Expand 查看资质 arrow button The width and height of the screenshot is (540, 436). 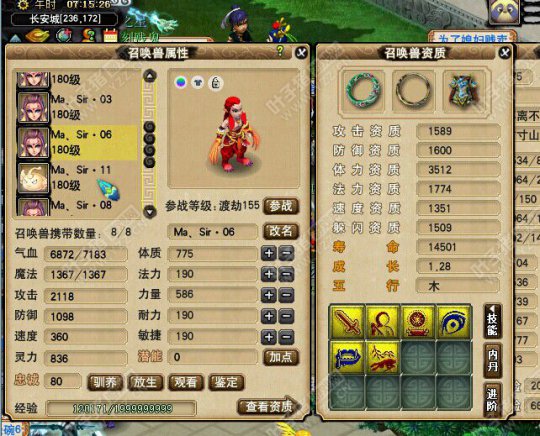(x=269, y=406)
